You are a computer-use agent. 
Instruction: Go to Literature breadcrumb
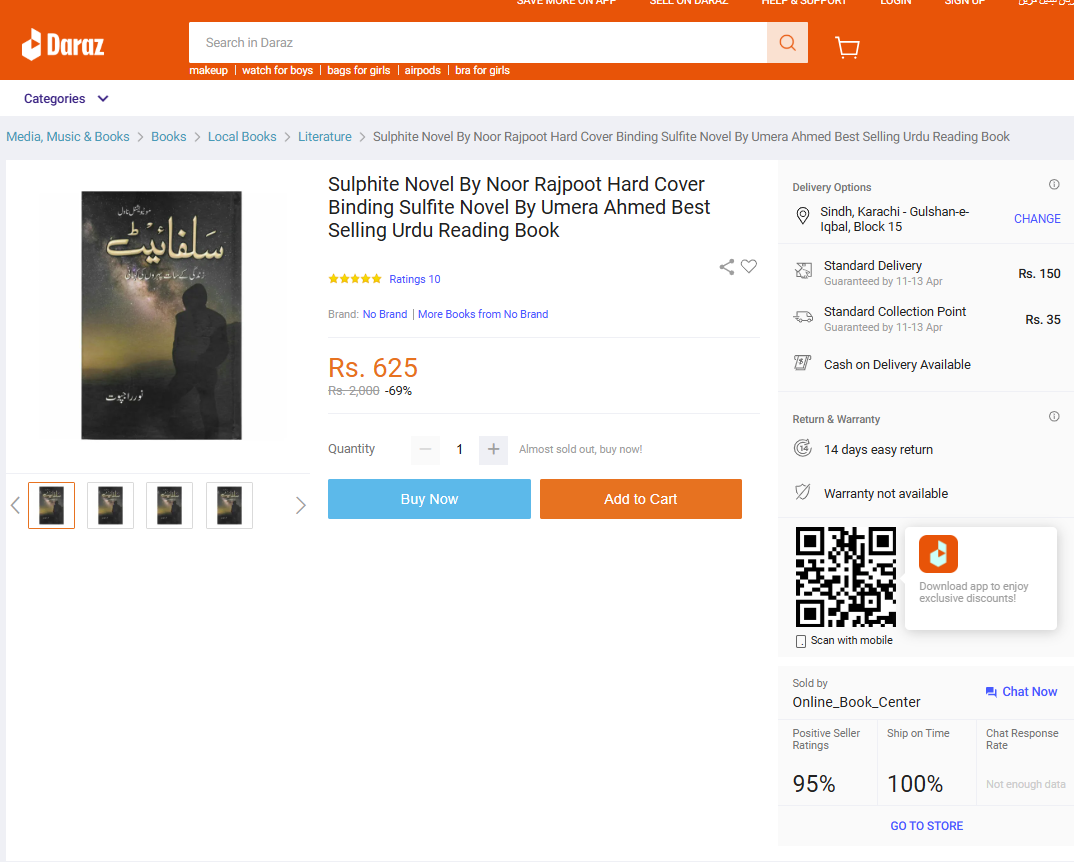[x=325, y=136]
